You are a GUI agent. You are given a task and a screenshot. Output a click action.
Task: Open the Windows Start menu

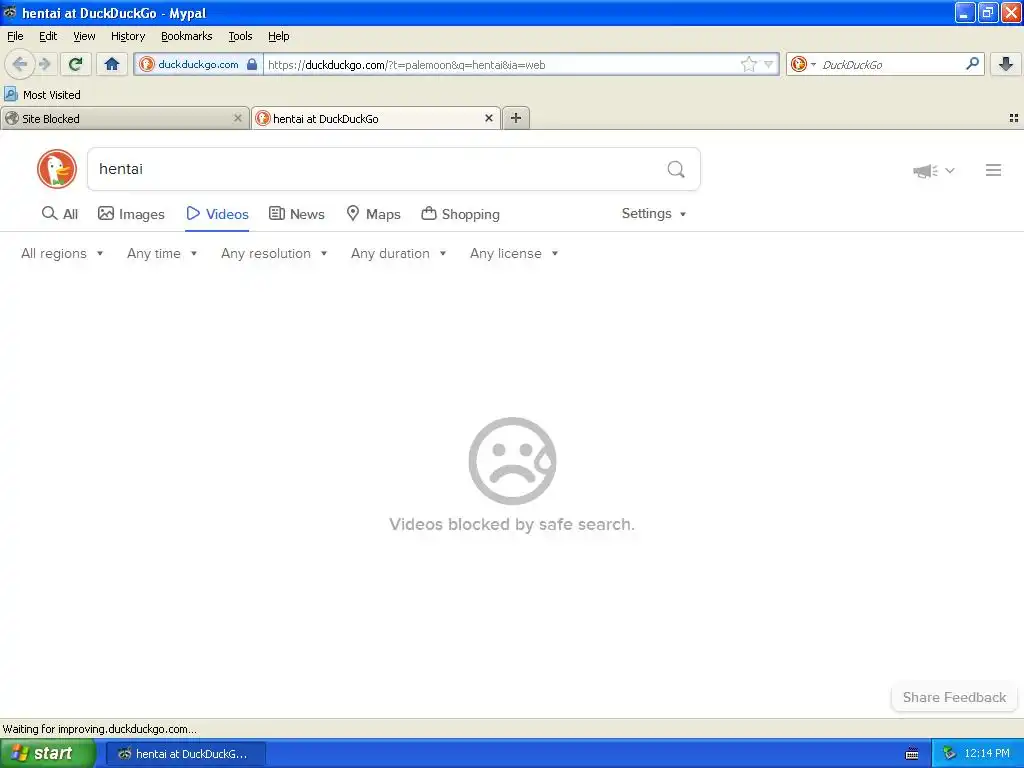[x=47, y=754]
